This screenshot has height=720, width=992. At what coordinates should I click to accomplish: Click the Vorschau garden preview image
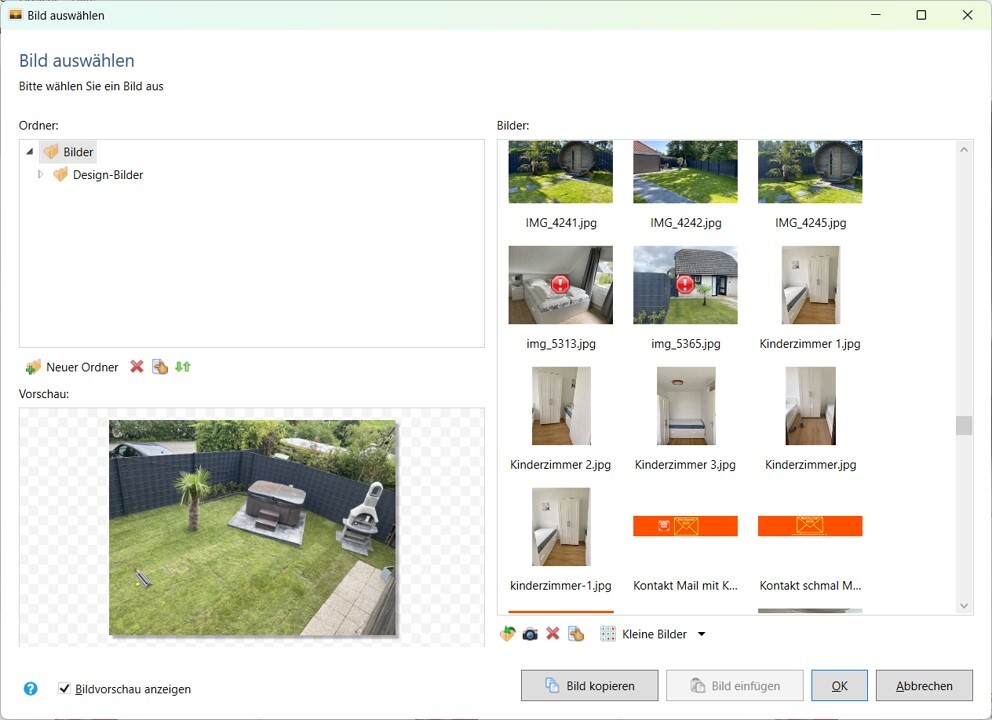[252, 528]
